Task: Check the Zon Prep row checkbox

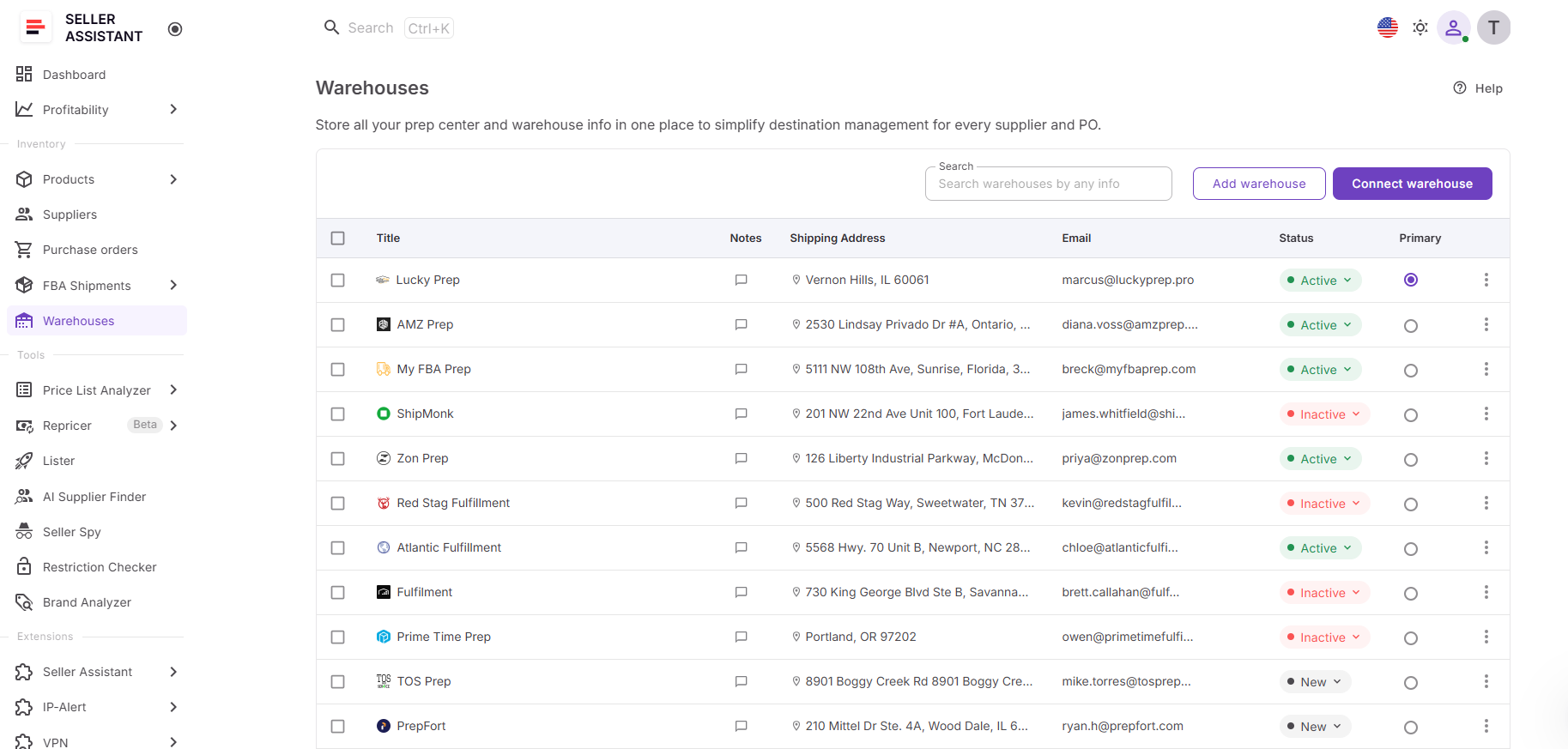Action: pyautogui.click(x=338, y=459)
